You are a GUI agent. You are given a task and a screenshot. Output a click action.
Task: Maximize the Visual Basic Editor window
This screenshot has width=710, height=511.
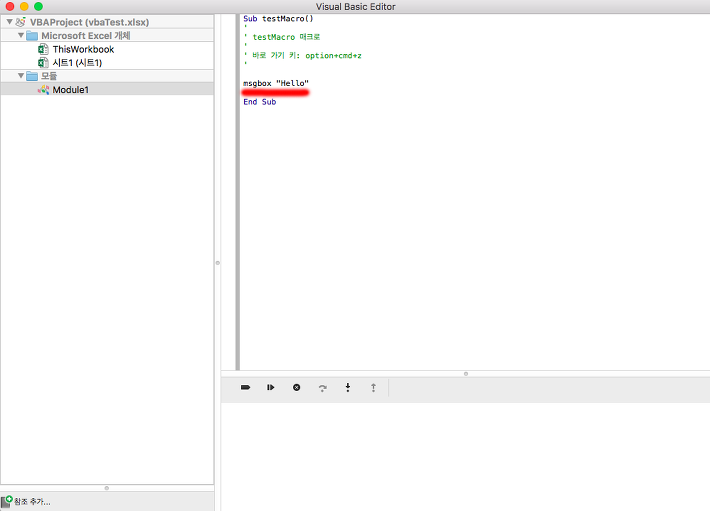[38, 6]
